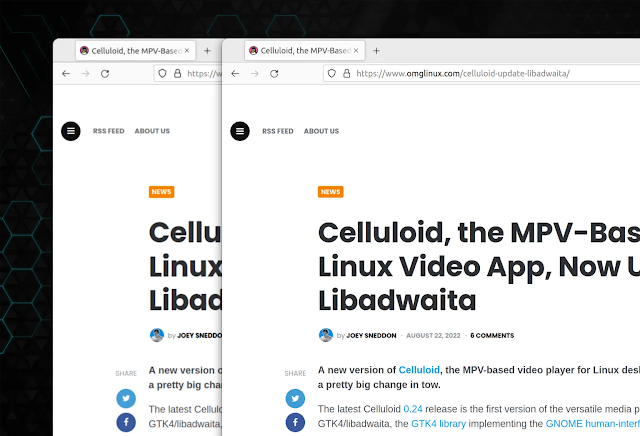The height and width of the screenshot is (436, 640).
Task: Click the shield icon in rear window address bar
Action: tap(162, 73)
